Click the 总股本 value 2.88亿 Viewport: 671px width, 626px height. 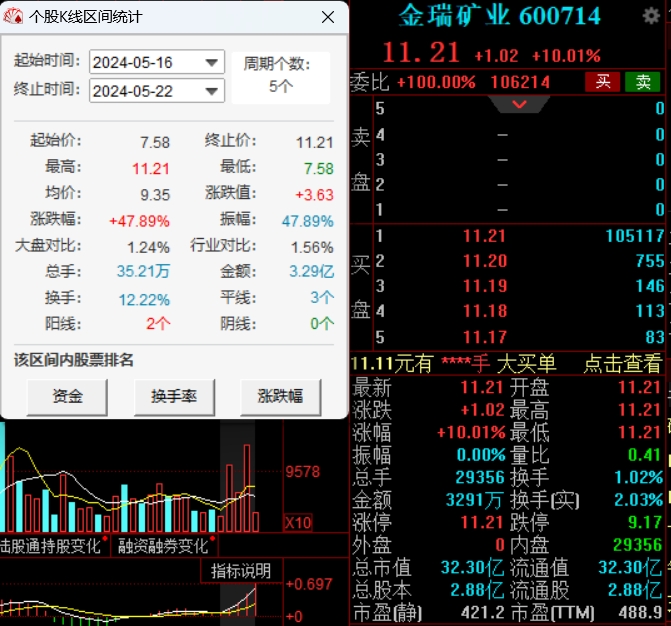click(x=477, y=590)
